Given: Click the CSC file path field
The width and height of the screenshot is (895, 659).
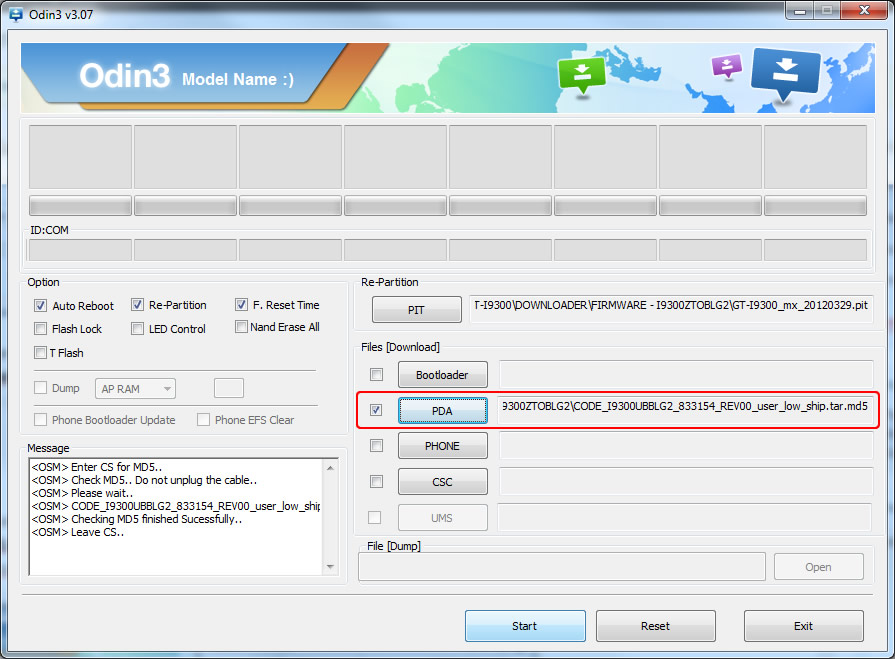Looking at the screenshot, I should (686, 481).
